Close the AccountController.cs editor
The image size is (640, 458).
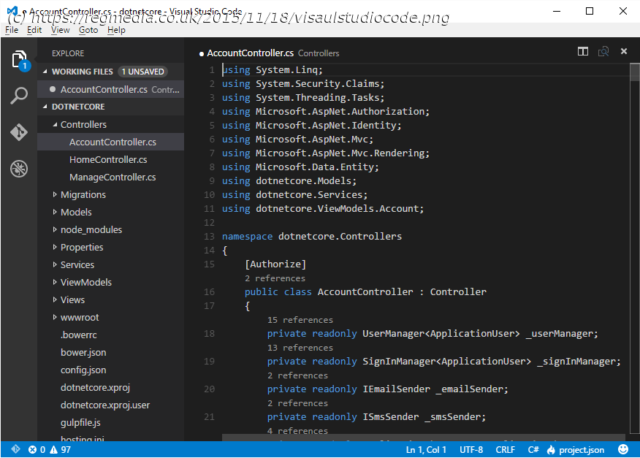624,51
